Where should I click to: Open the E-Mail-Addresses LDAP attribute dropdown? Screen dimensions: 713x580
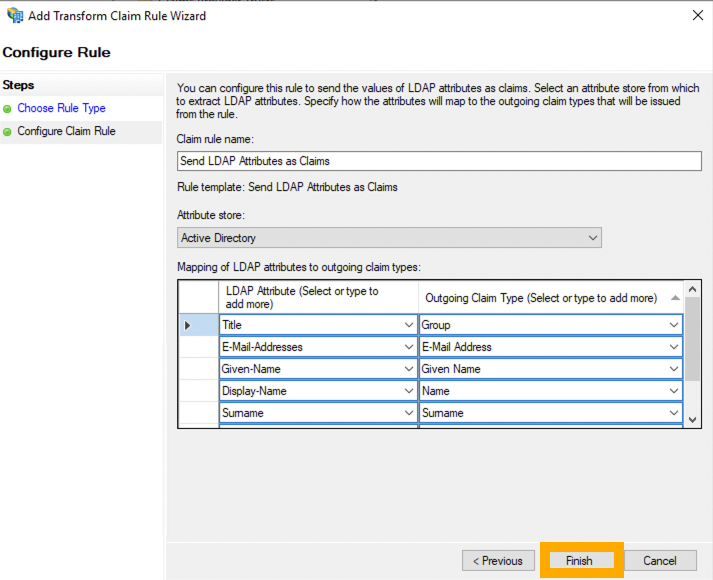click(409, 347)
